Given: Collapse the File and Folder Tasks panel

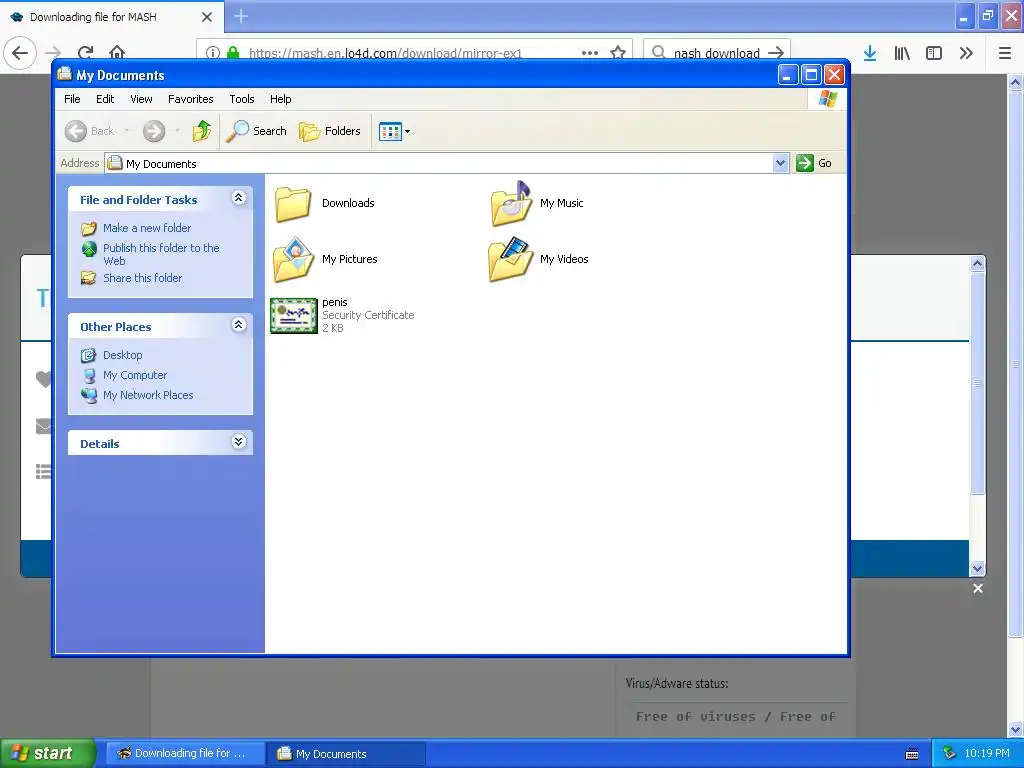Looking at the screenshot, I should click(x=239, y=198).
